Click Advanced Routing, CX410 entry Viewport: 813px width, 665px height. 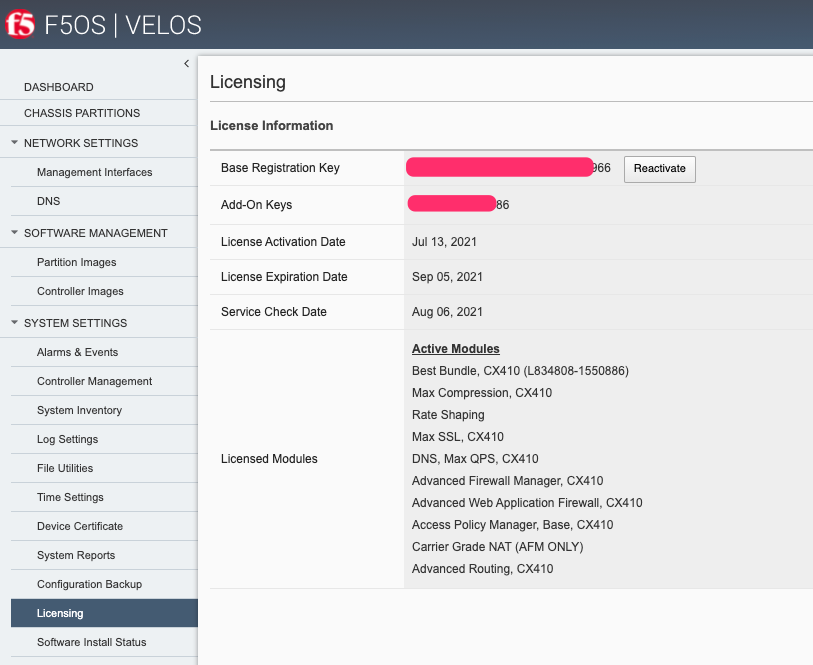coord(482,569)
